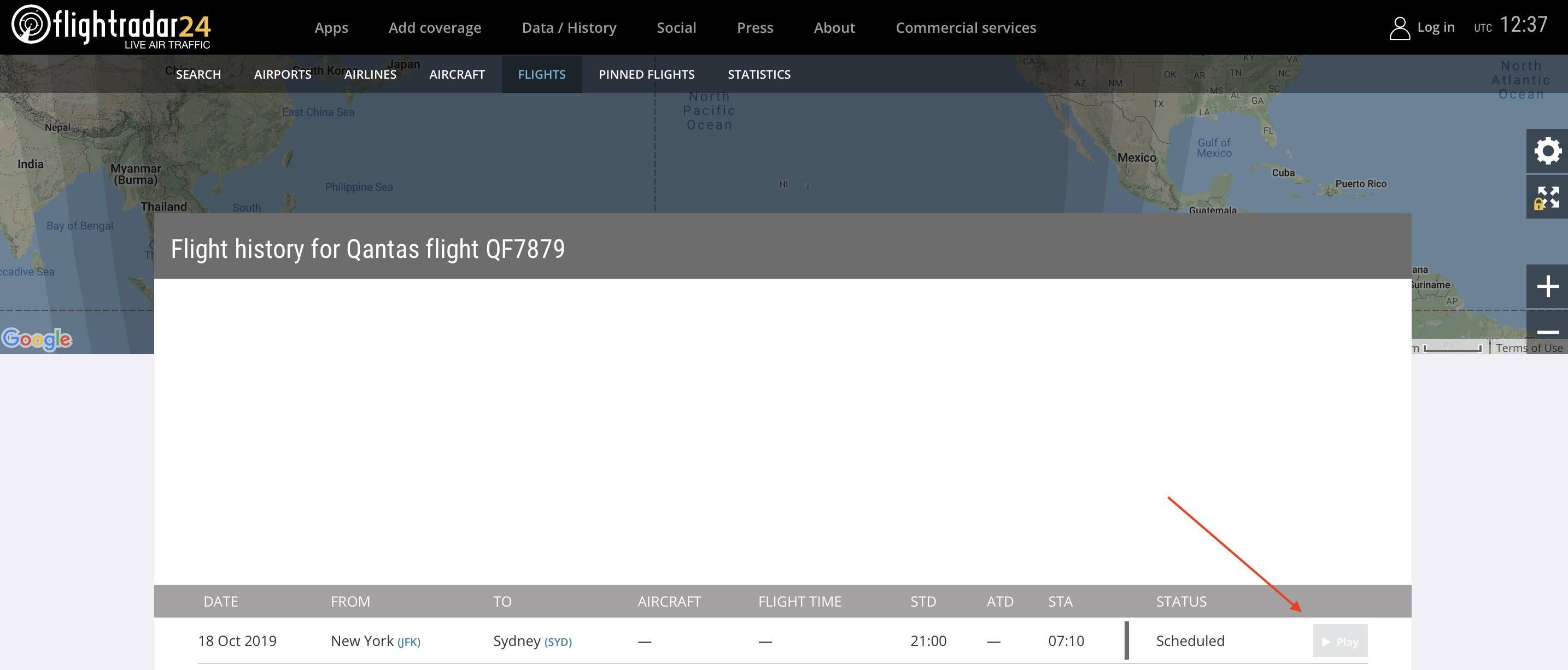1568x670 pixels.
Task: Click the Scheduled status text
Action: tap(1190, 641)
